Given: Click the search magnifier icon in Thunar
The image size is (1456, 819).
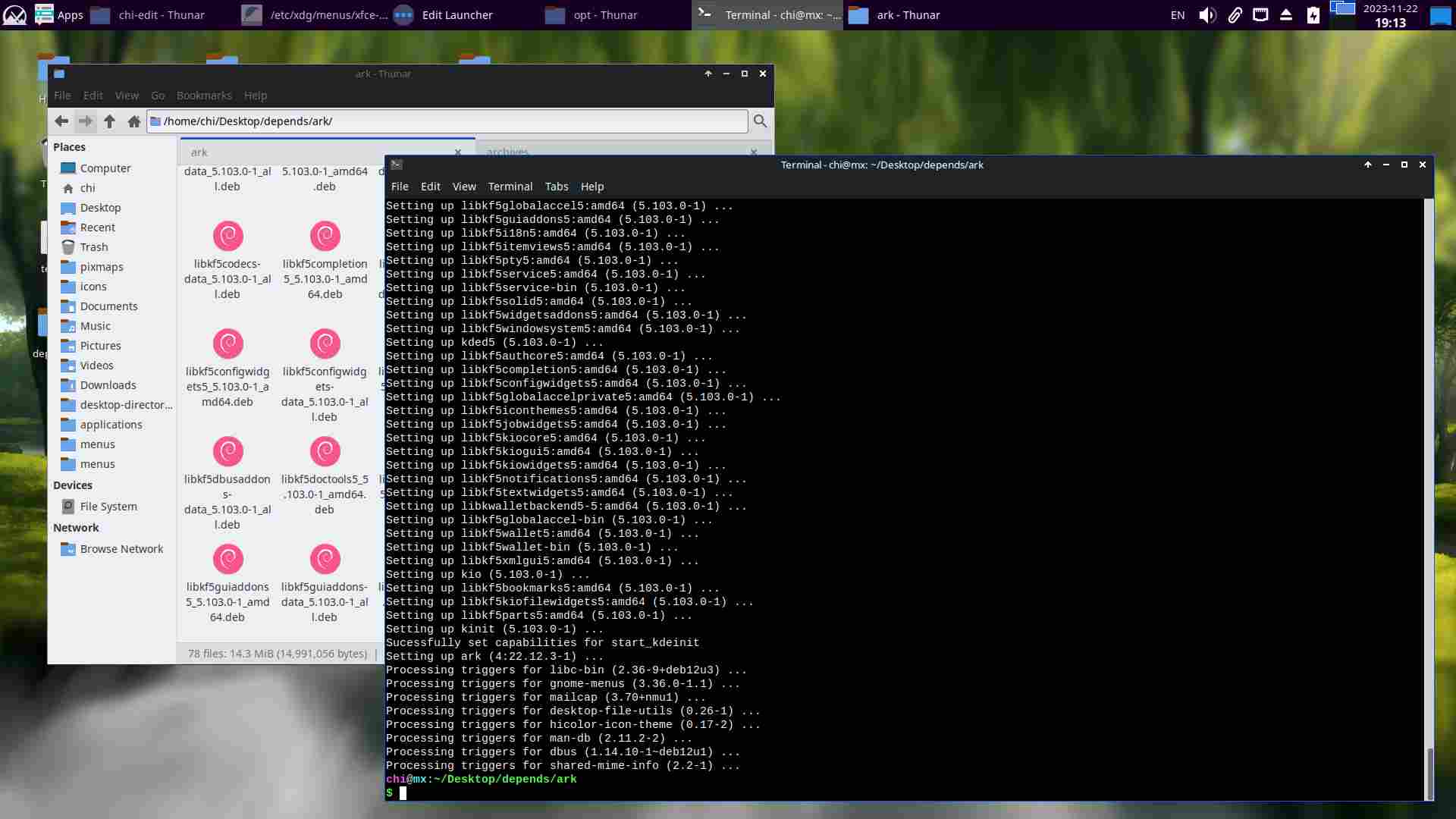Looking at the screenshot, I should [760, 121].
